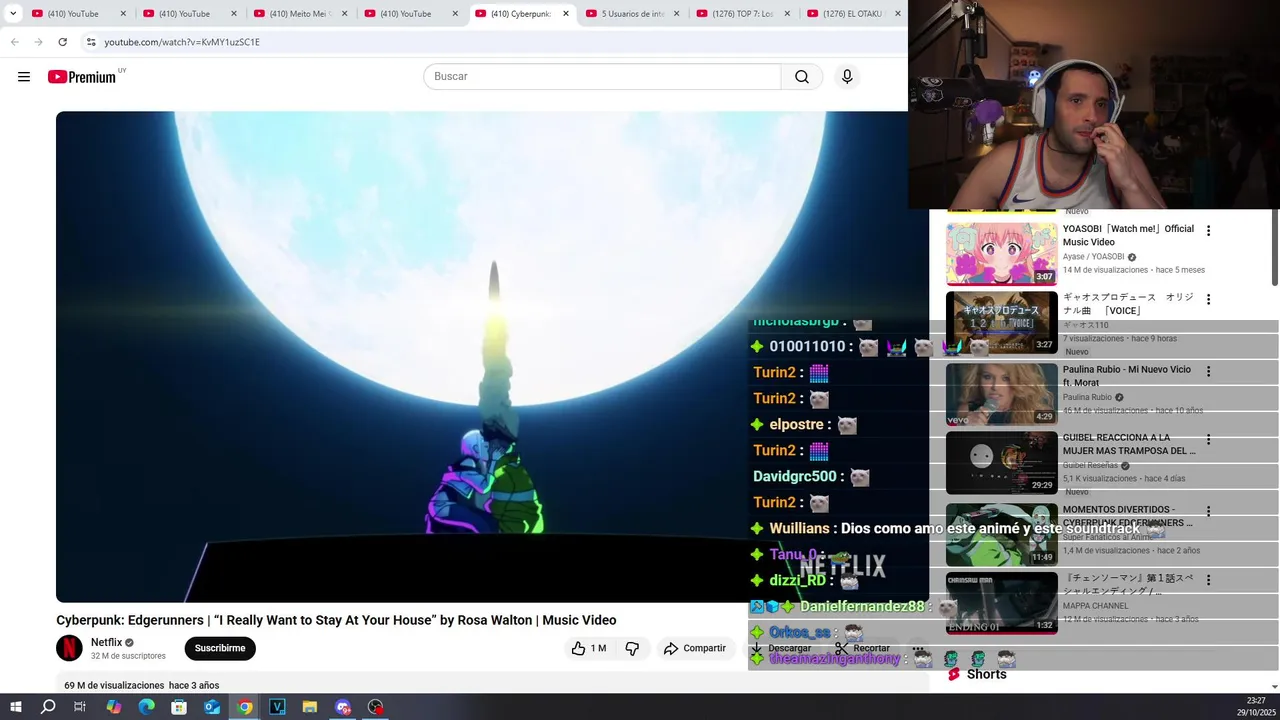Screen dimensions: 1280x720
Task: Click the Shorts section heading
Action: pyautogui.click(x=987, y=675)
